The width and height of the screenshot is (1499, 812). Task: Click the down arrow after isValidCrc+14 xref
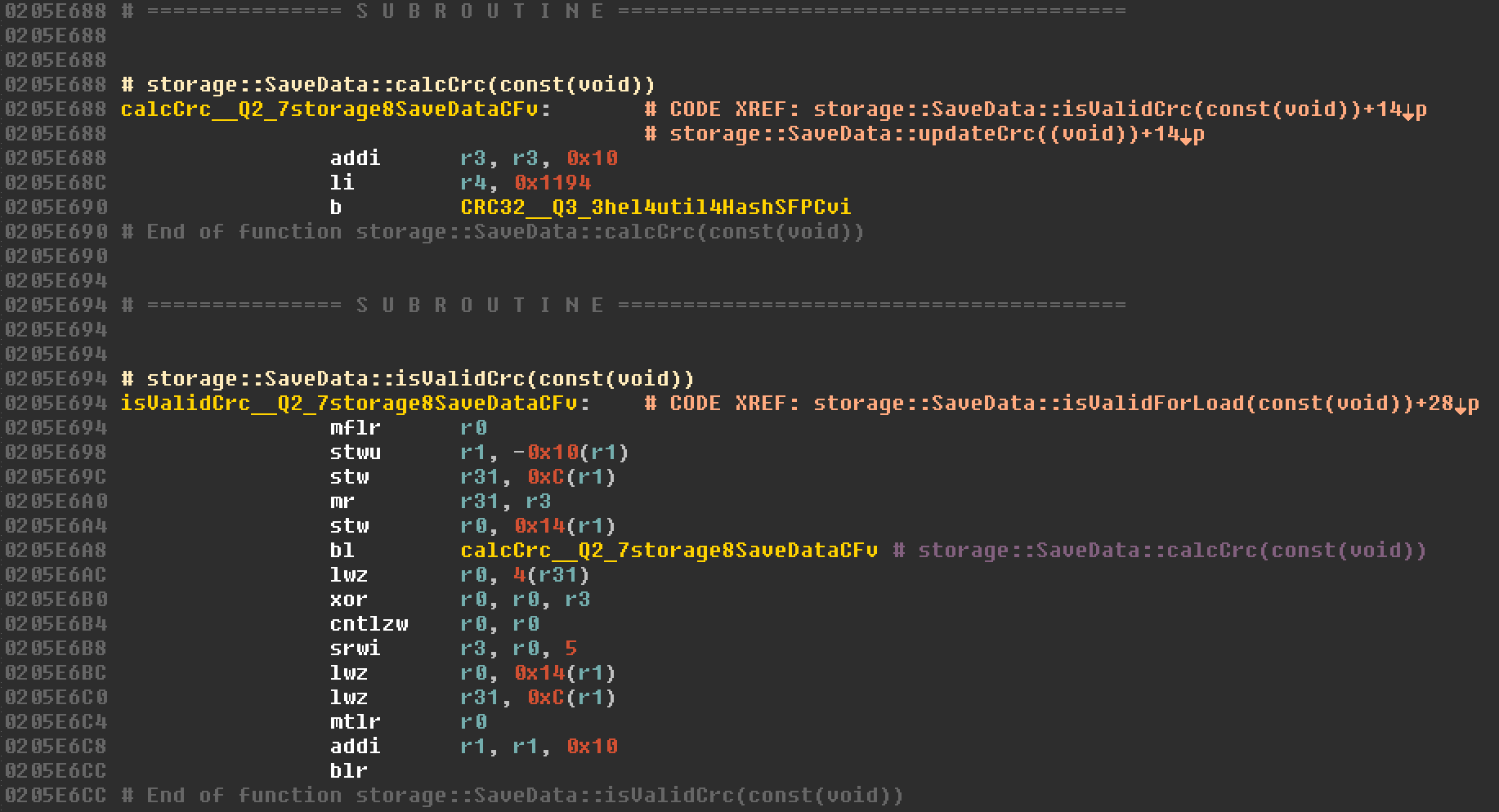(1407, 111)
